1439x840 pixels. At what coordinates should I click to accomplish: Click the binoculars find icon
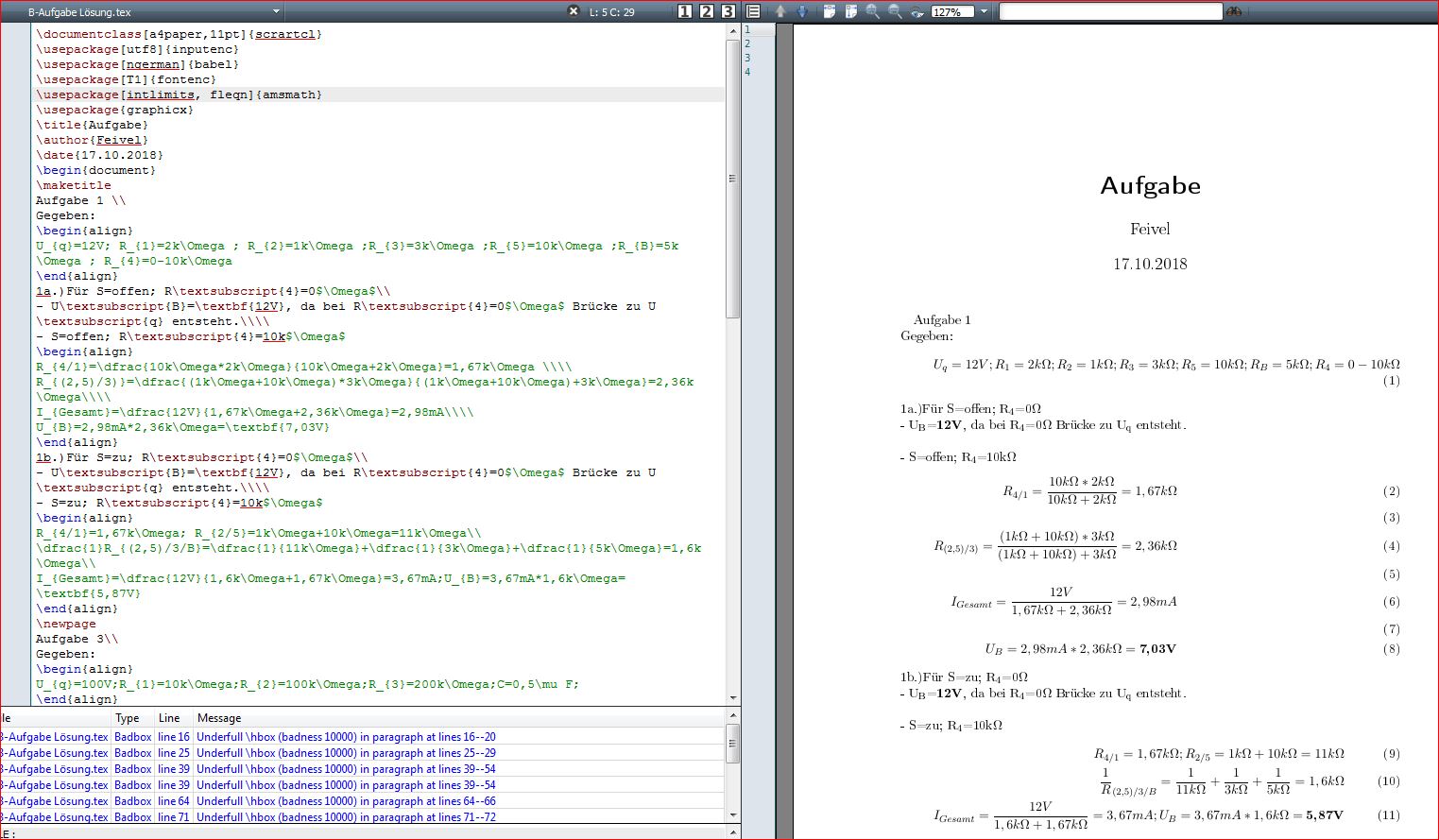point(1234,11)
